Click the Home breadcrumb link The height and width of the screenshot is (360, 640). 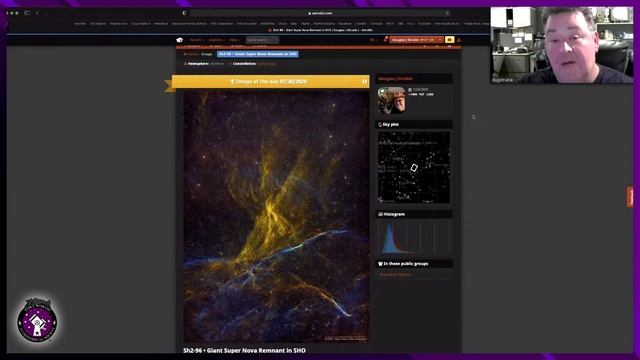[191, 54]
